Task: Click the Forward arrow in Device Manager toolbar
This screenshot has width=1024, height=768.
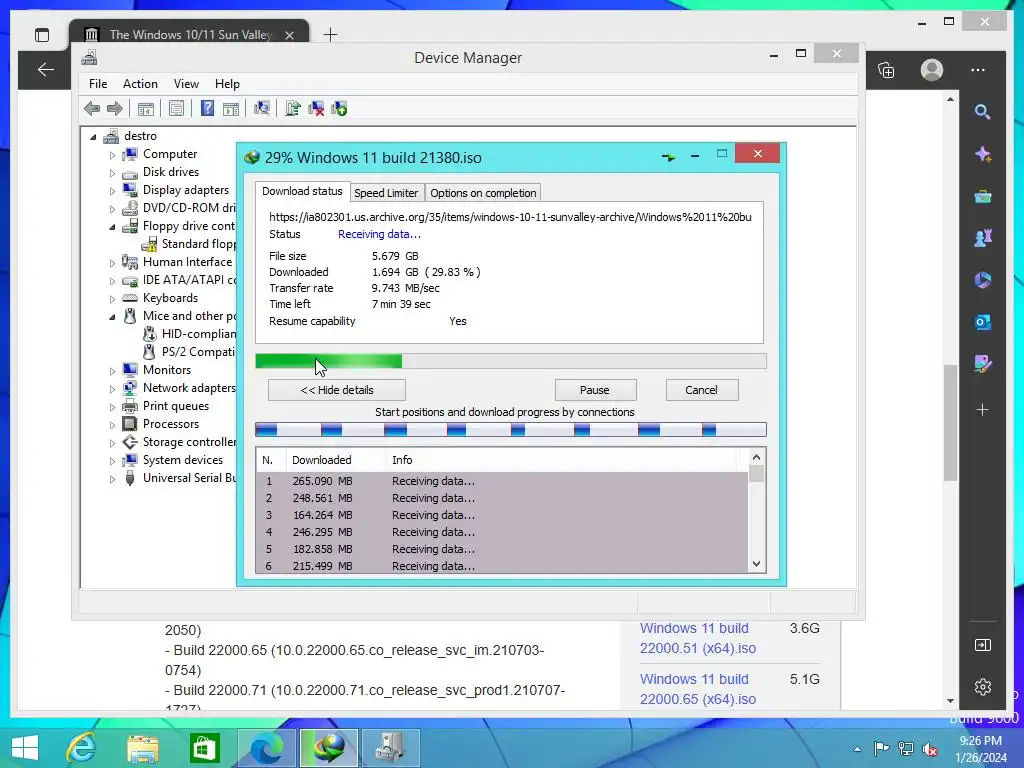Action: tap(115, 108)
